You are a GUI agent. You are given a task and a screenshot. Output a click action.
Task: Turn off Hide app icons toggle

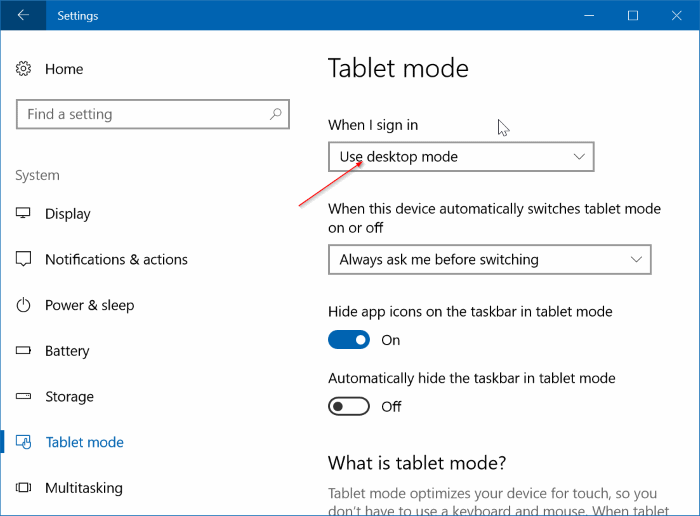[349, 340]
